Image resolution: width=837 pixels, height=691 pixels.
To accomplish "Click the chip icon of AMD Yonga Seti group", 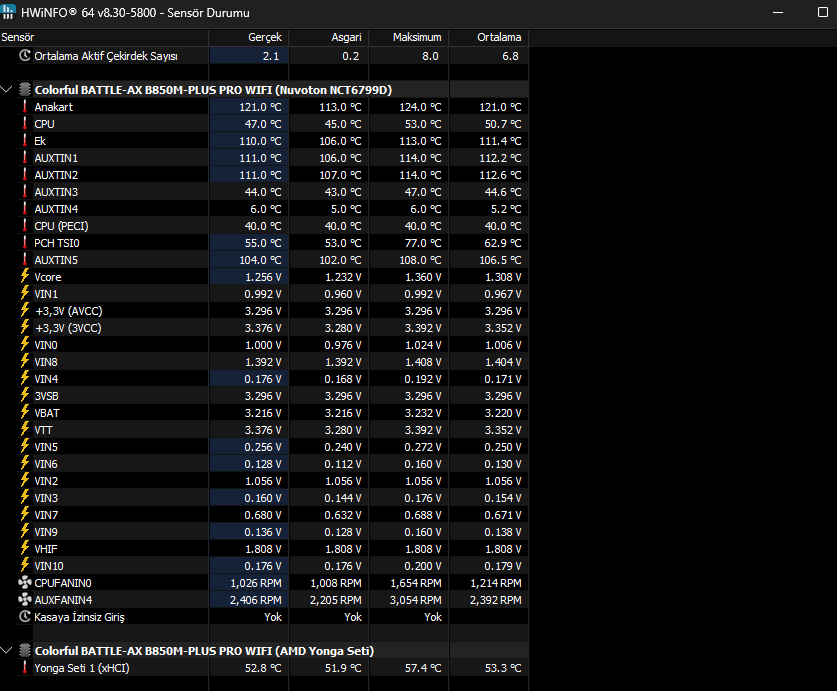I will click(25, 650).
